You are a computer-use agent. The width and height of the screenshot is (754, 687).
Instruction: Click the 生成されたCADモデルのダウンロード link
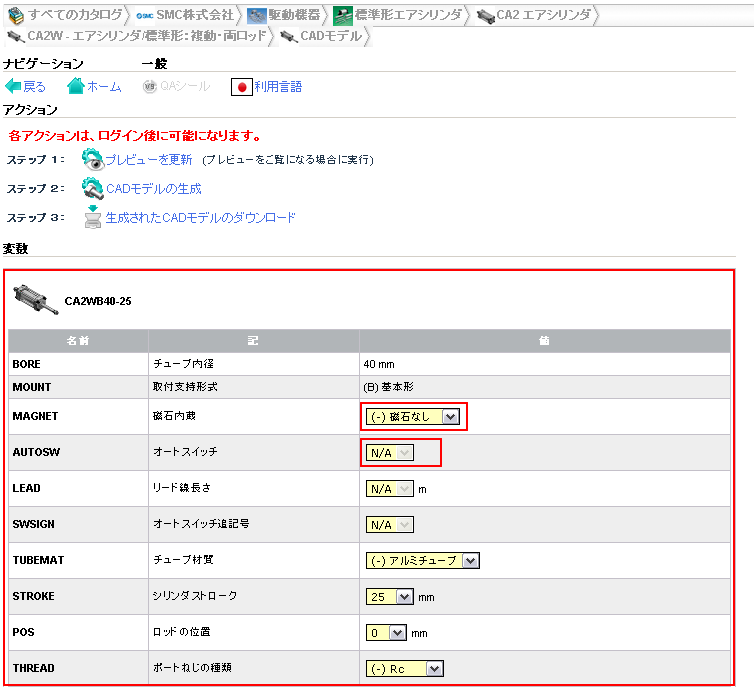[201, 217]
